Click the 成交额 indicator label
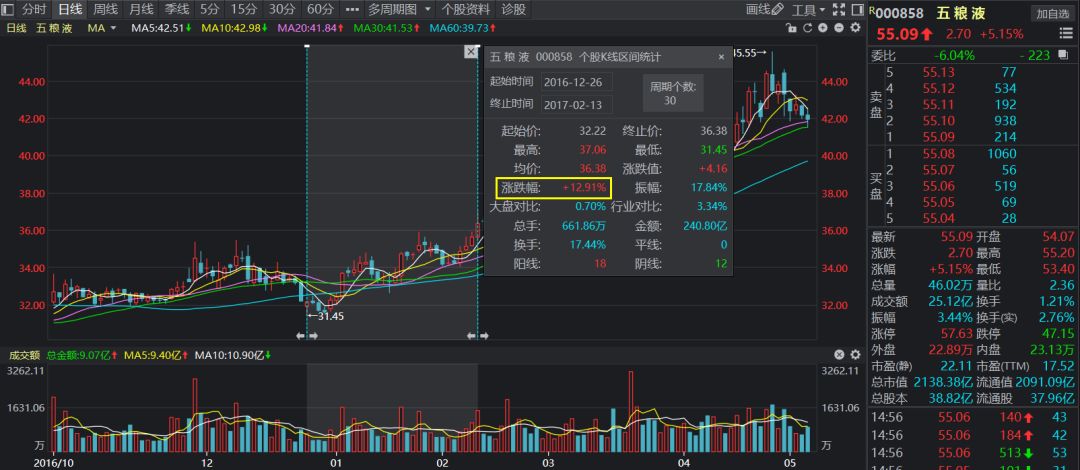1080x470 pixels. coord(24,356)
